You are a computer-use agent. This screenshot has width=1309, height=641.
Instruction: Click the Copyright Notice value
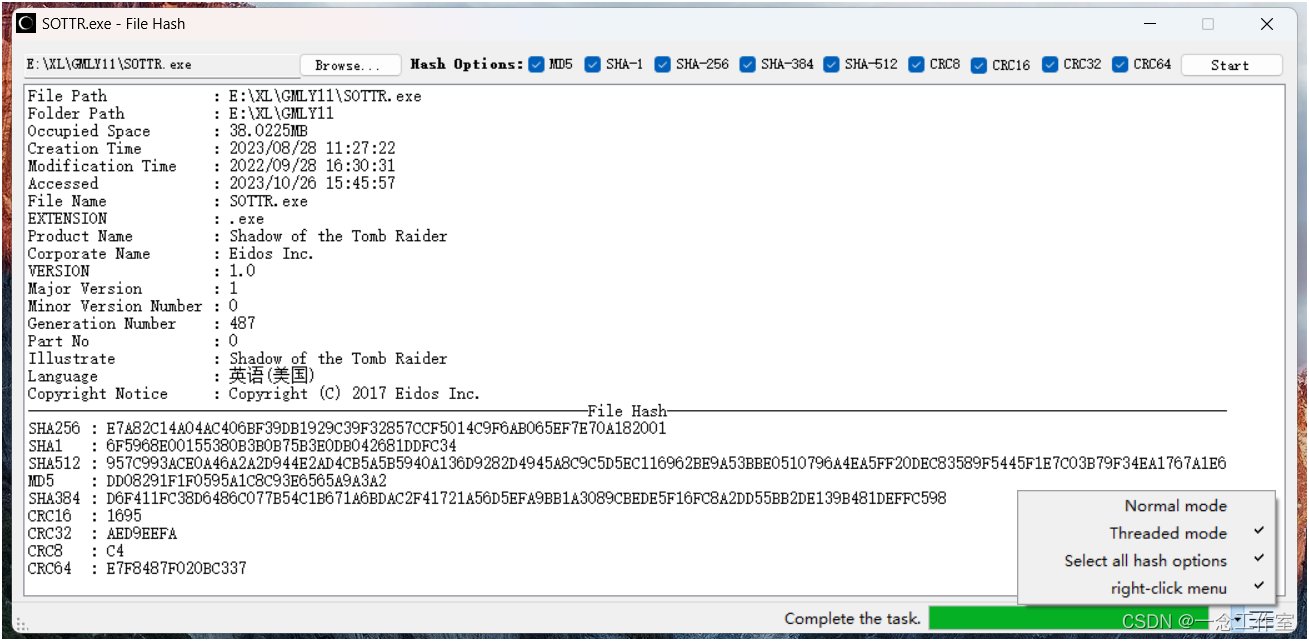coord(355,394)
